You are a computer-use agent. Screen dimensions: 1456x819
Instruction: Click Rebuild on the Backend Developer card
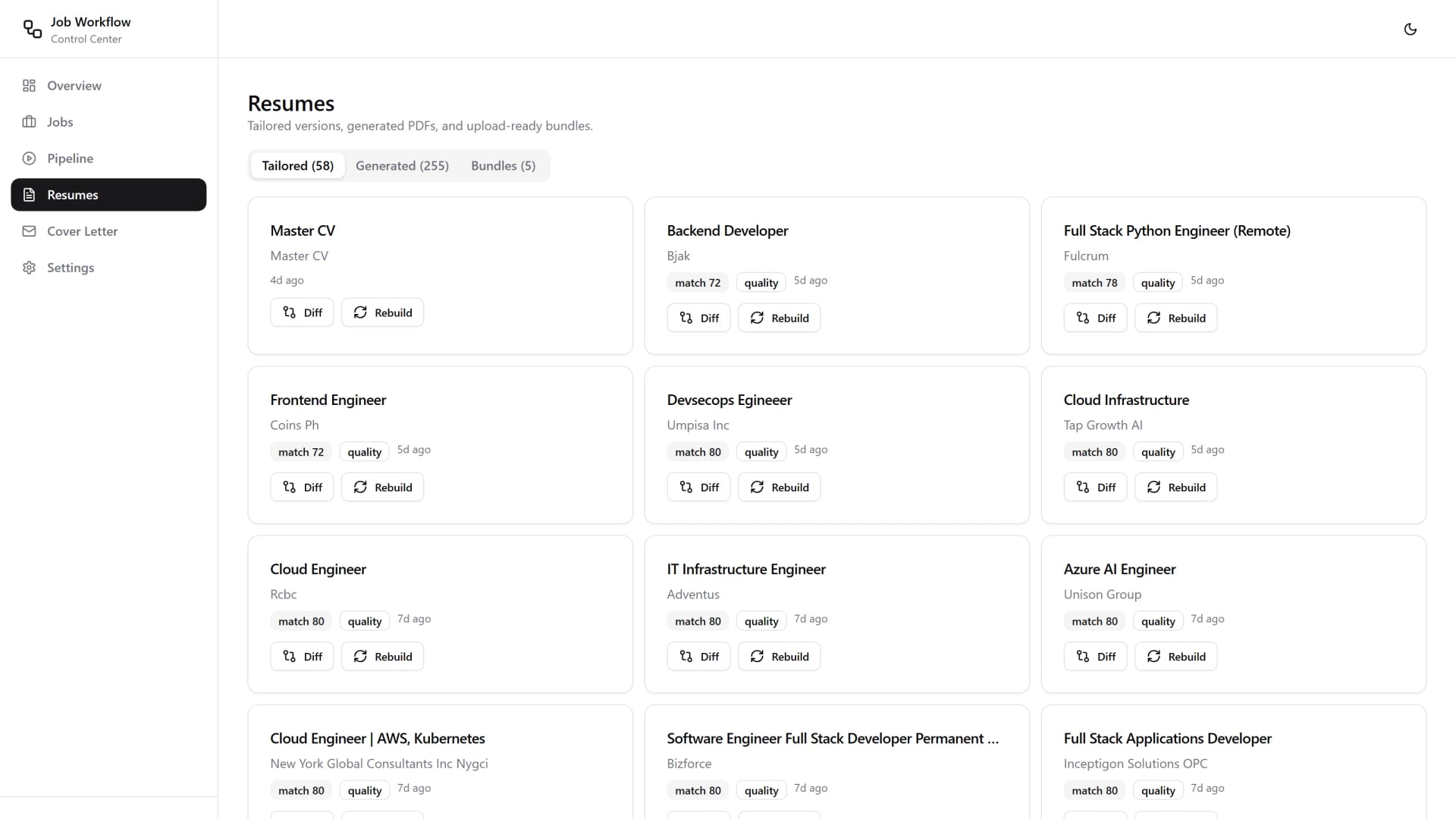point(779,318)
